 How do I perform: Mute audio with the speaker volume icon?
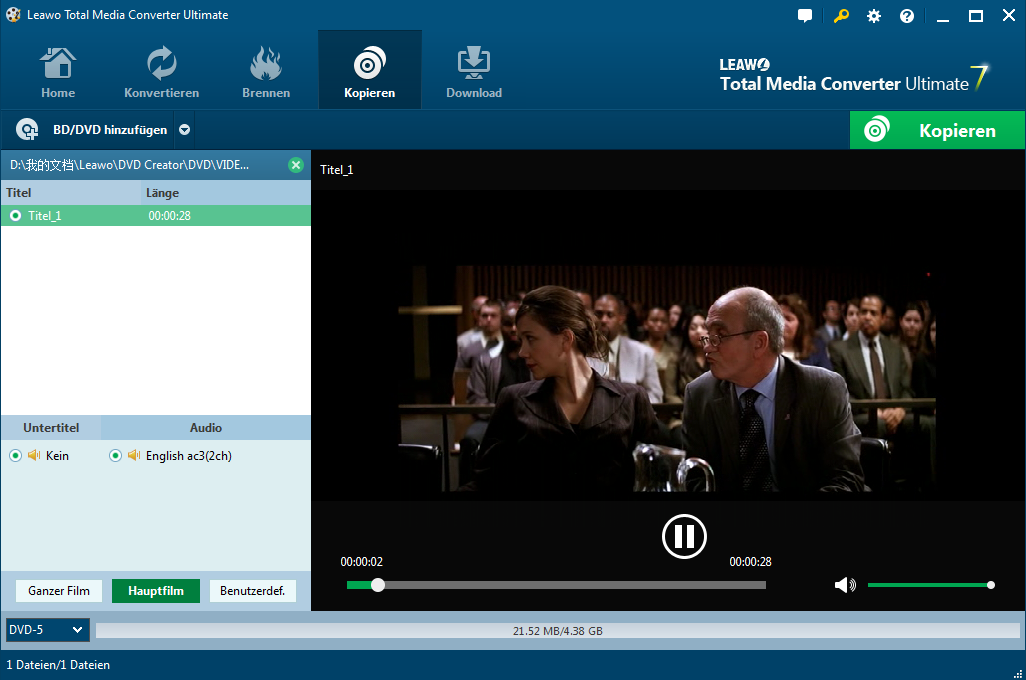(x=845, y=584)
